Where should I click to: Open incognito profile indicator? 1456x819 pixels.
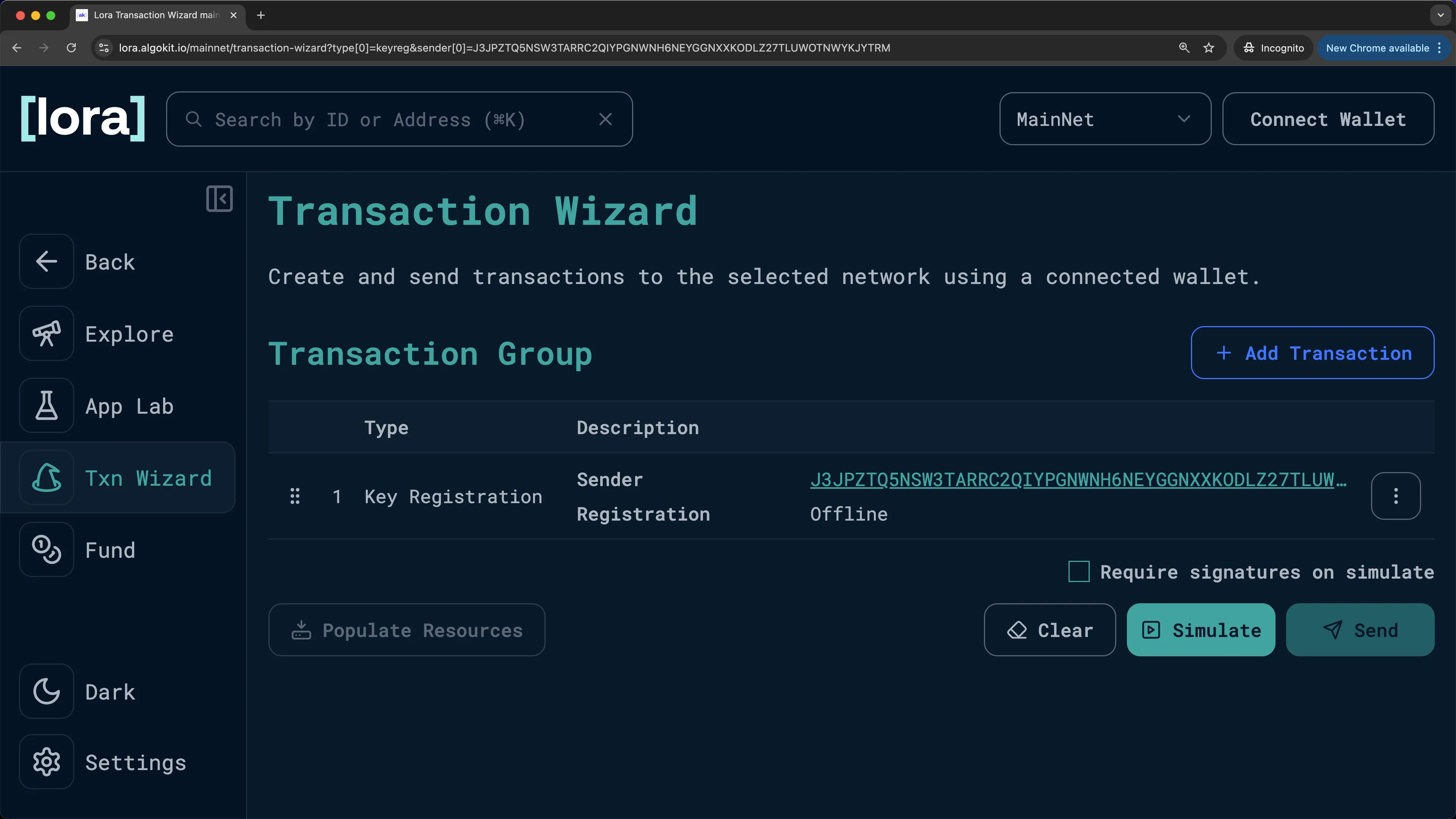pyautogui.click(x=1272, y=47)
